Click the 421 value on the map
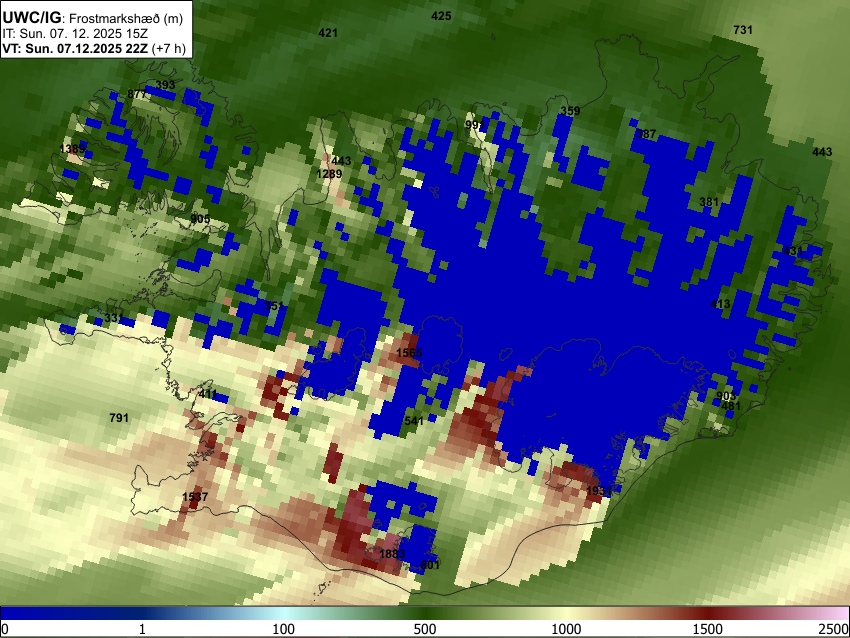 (x=328, y=33)
